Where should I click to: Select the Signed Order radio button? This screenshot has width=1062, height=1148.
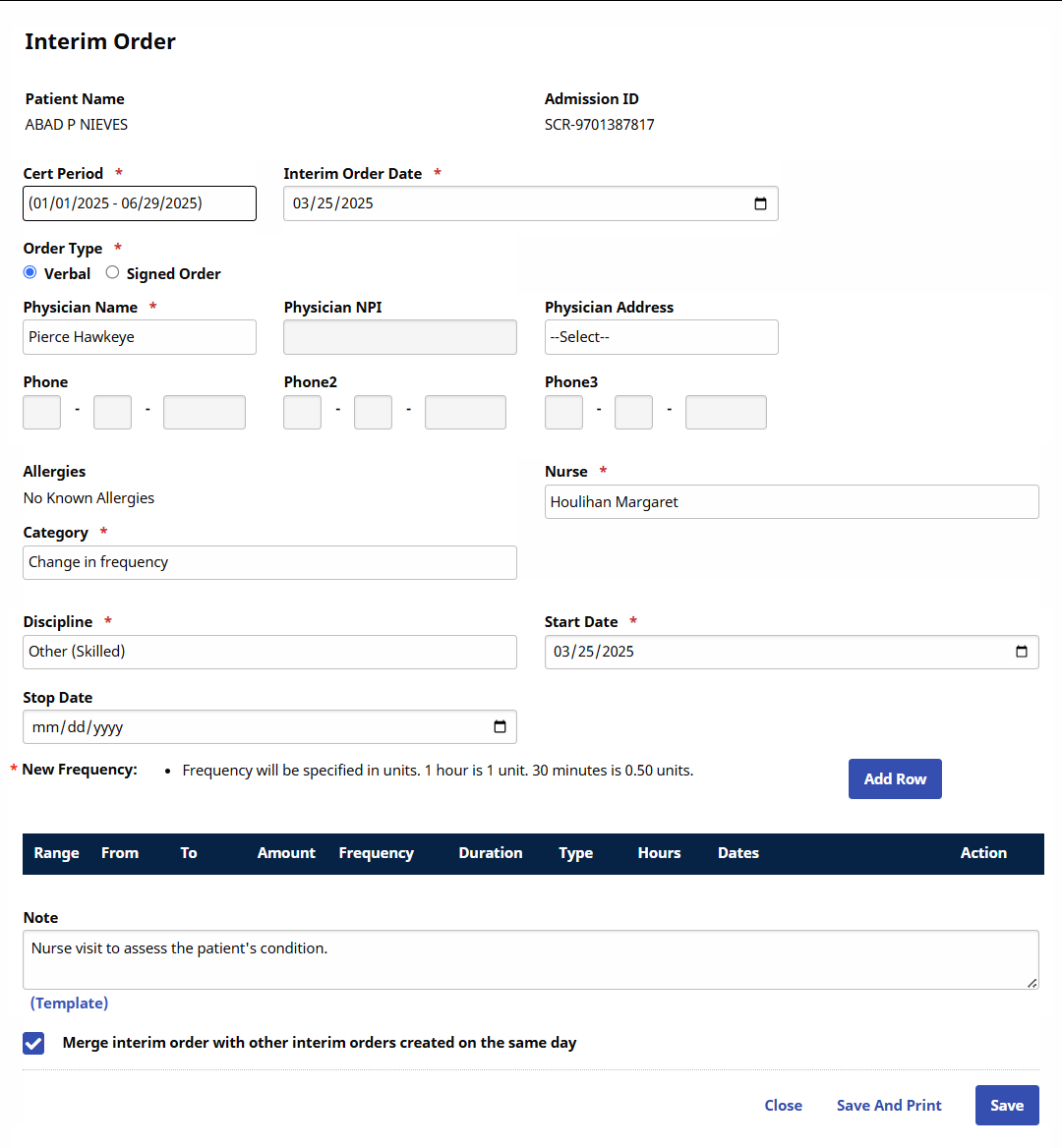click(x=113, y=273)
